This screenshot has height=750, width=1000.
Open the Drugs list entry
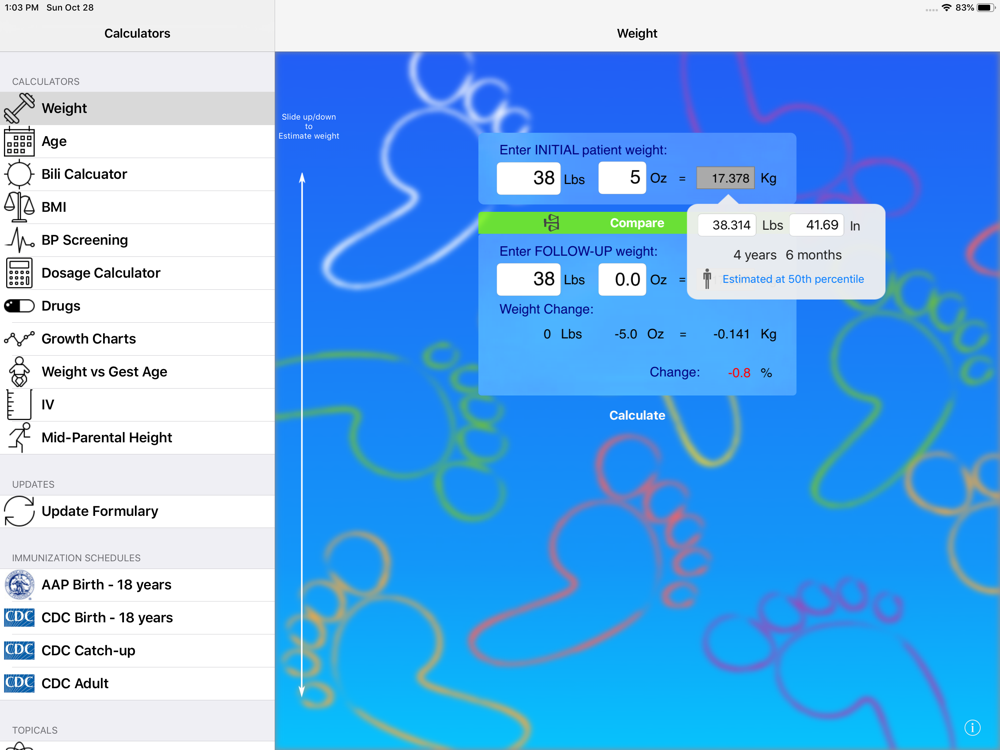coord(137,306)
